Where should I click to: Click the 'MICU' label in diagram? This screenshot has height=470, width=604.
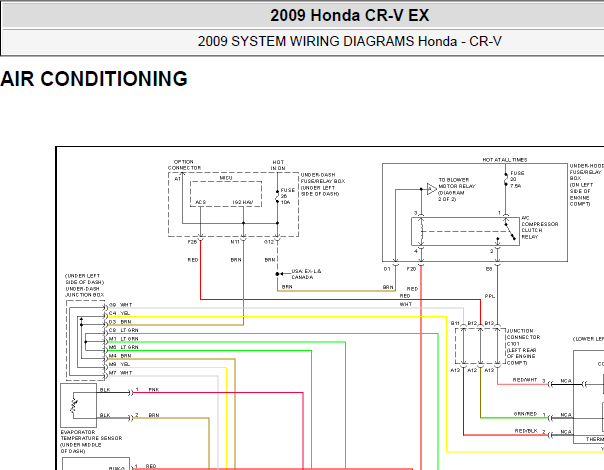click(226, 178)
